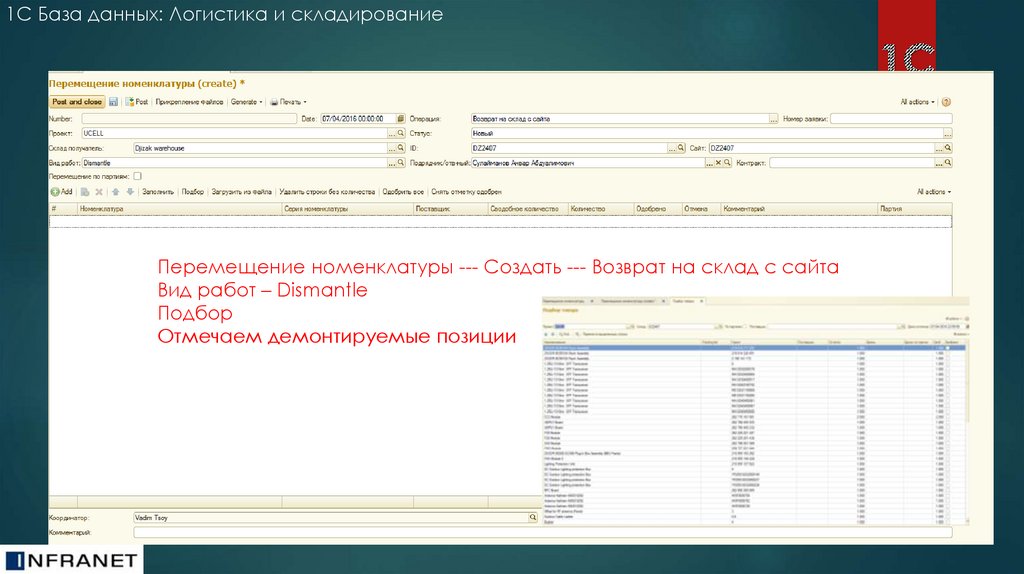This screenshot has height=574, width=1024.
Task: Open the search magnifier for Вид работ field
Action: click(401, 163)
